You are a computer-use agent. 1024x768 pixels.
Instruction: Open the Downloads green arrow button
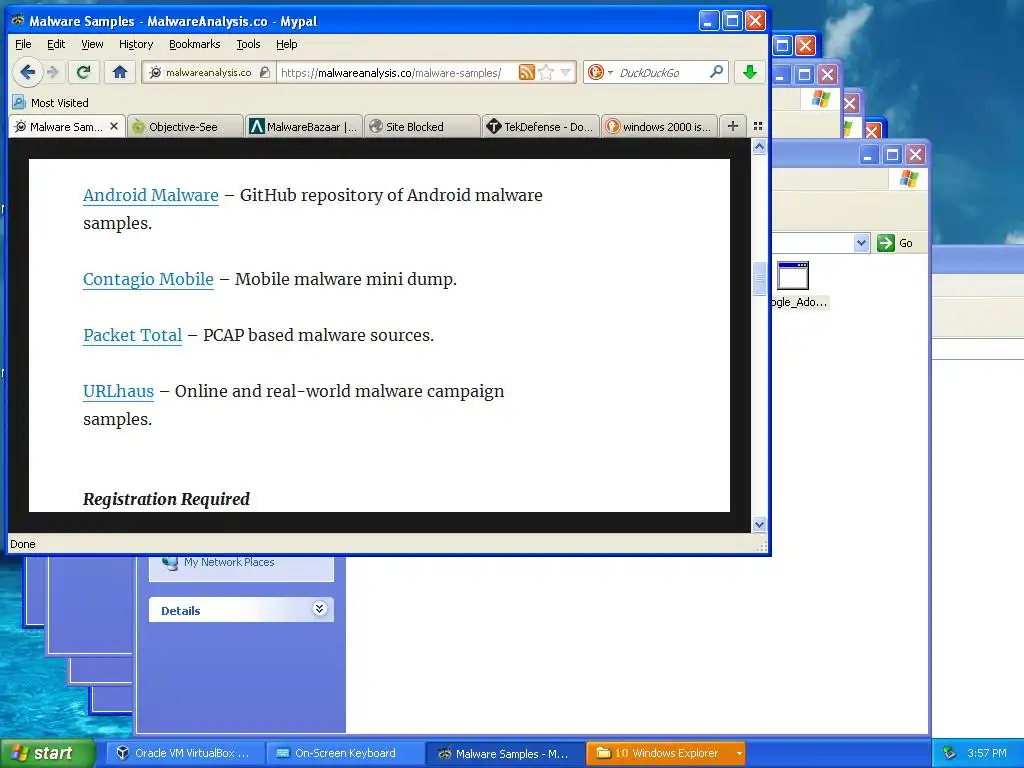(749, 72)
